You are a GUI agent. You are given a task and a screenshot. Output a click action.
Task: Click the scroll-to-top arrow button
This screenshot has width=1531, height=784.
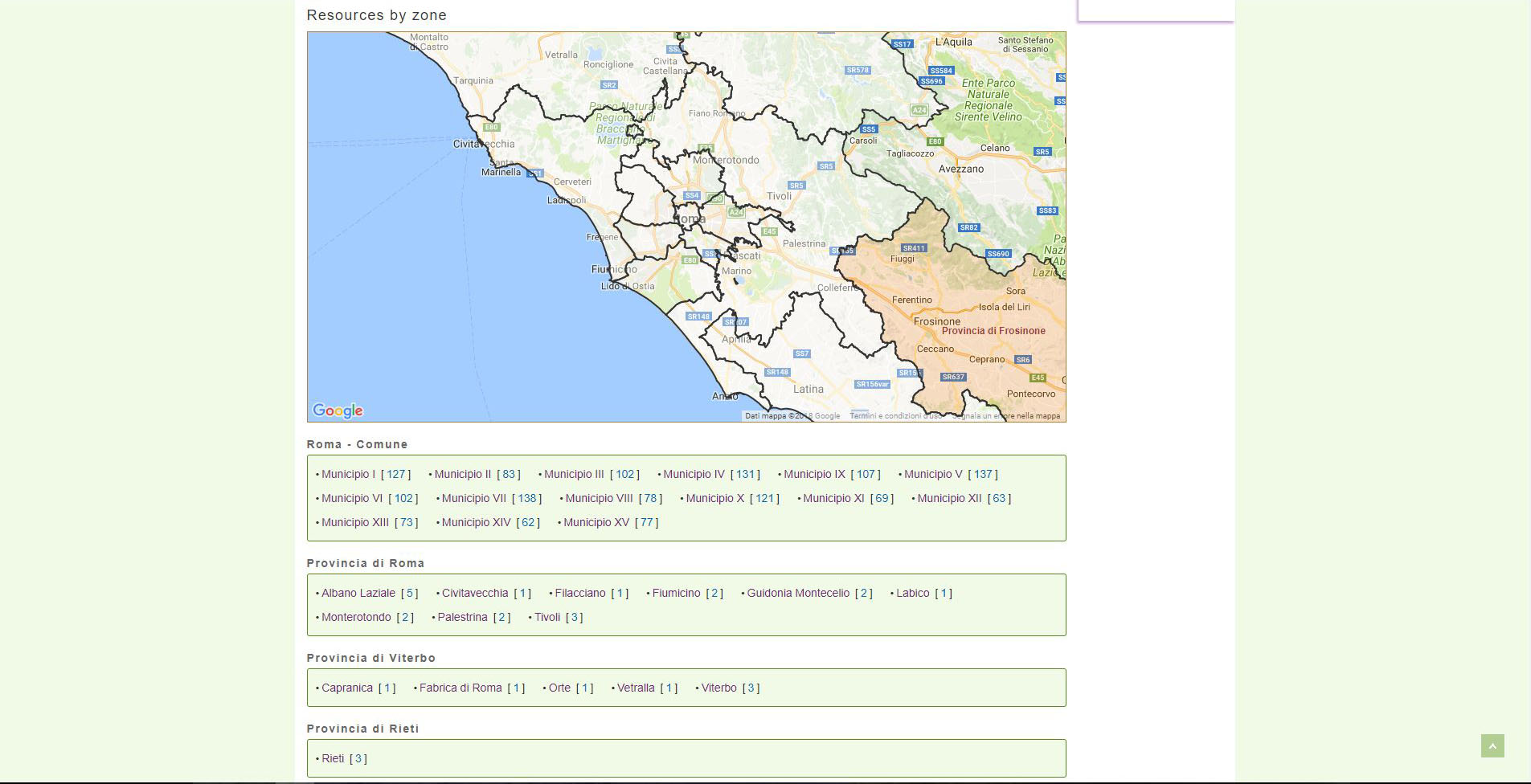pos(1492,745)
